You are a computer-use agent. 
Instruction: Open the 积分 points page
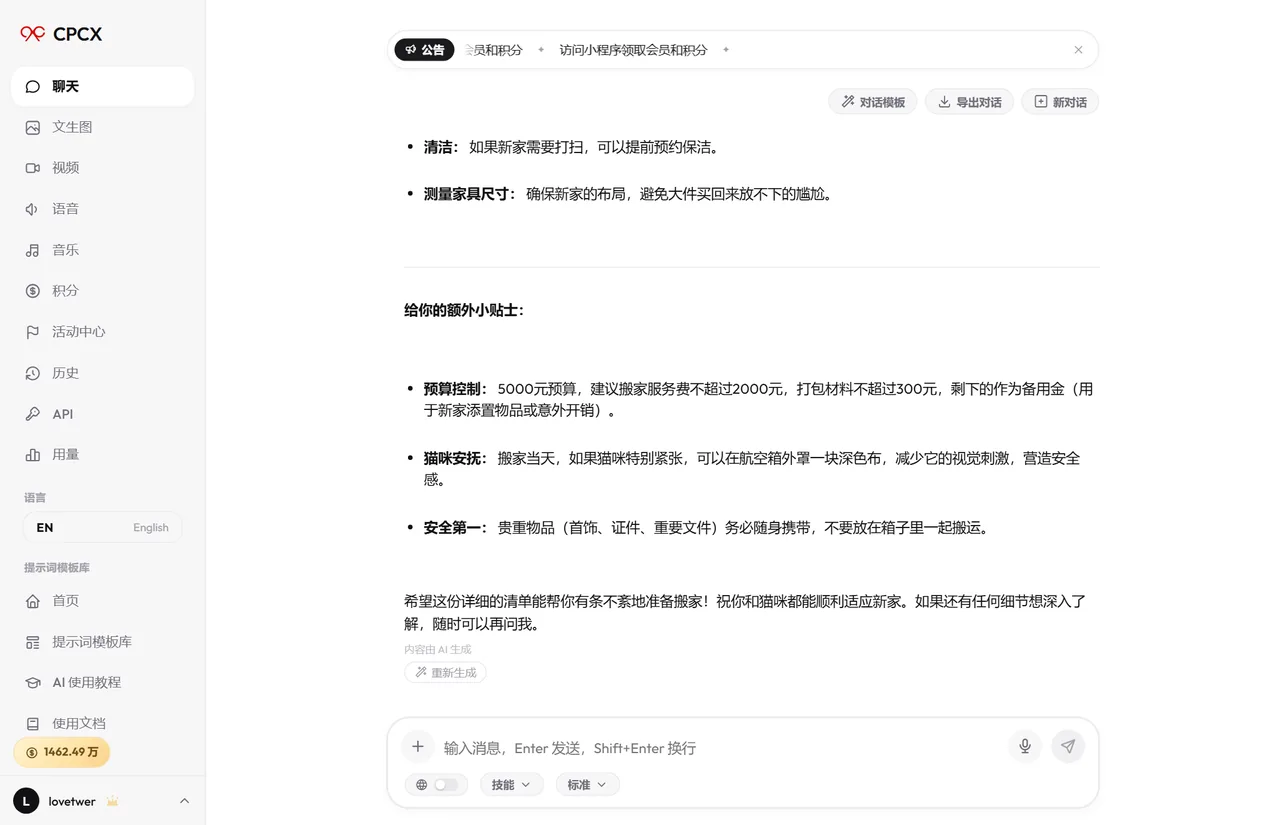click(102, 291)
